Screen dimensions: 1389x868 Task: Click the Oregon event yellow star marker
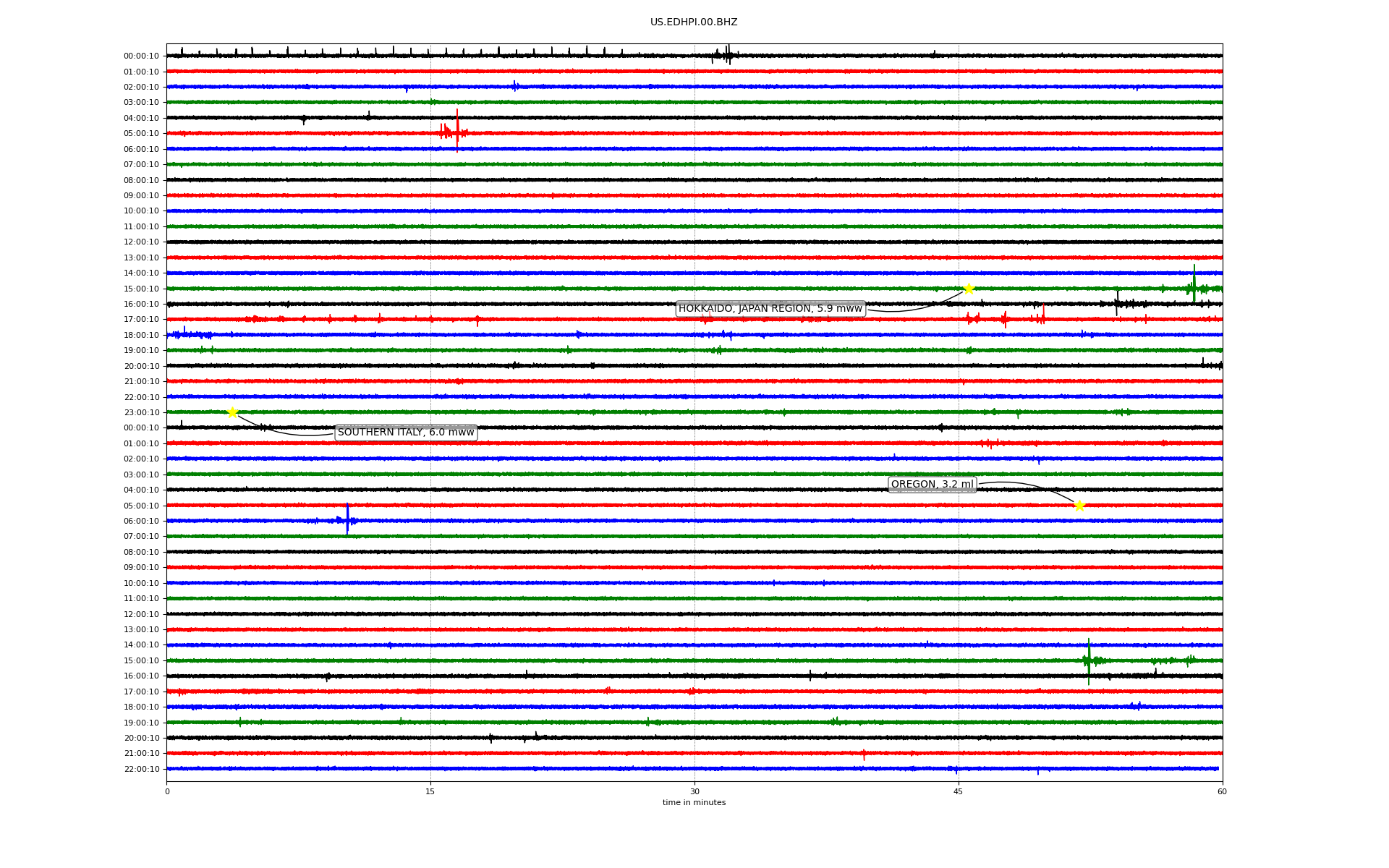pyautogui.click(x=1079, y=506)
